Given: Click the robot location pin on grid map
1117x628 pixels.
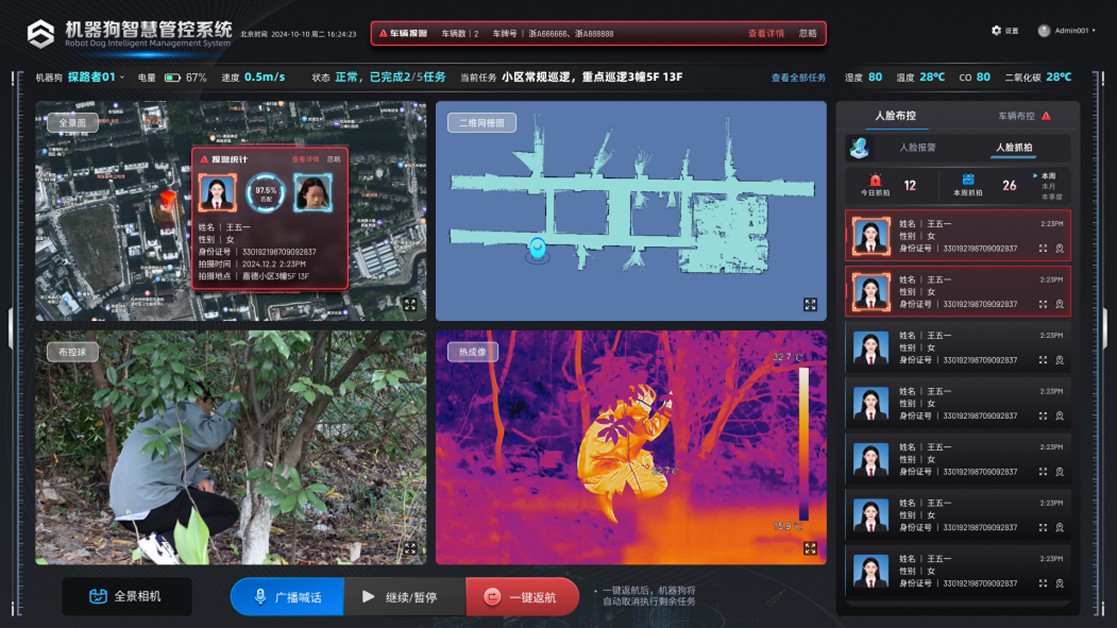Looking at the screenshot, I should coord(537,248).
